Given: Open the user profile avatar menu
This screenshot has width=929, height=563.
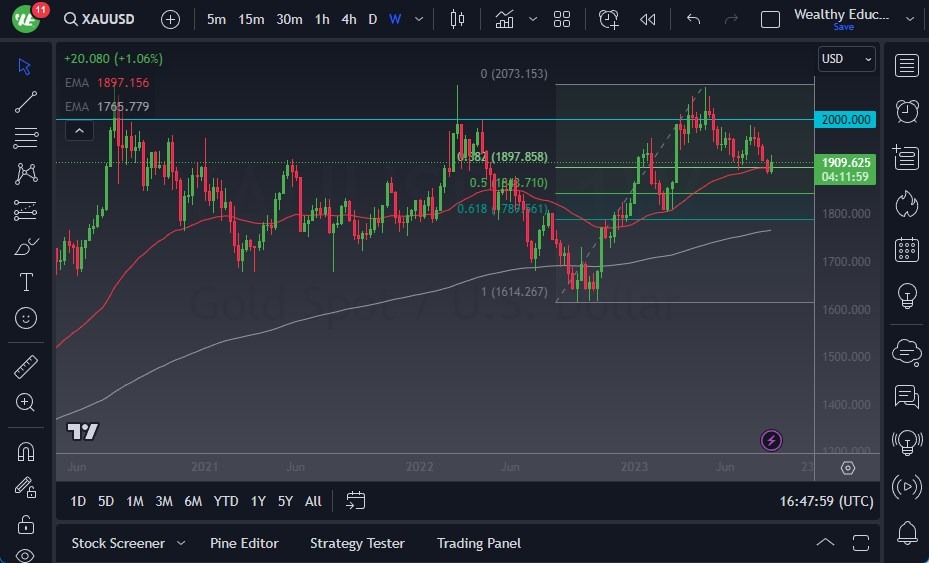Looking at the screenshot, I should tap(26, 19).
